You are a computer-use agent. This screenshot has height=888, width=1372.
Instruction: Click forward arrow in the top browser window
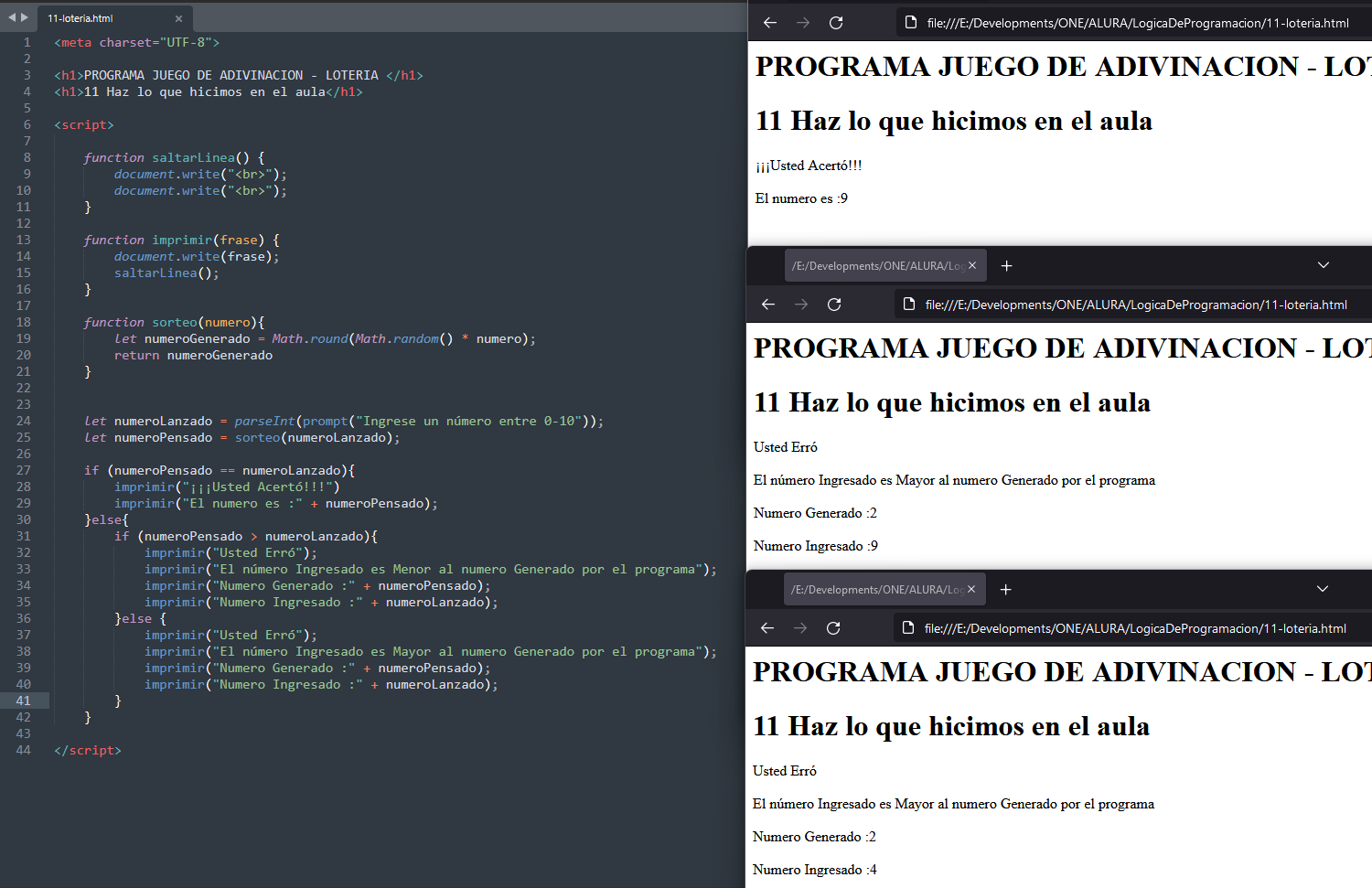803,23
